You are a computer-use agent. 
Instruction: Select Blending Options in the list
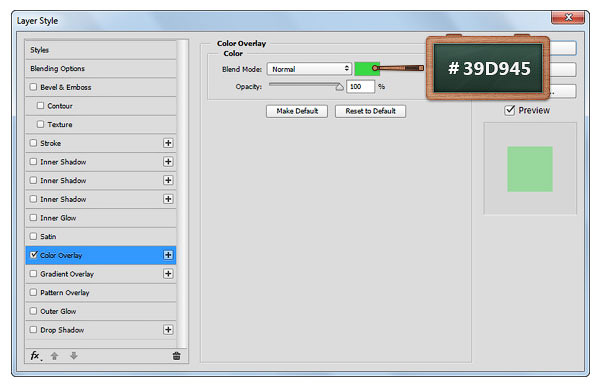tap(57, 69)
